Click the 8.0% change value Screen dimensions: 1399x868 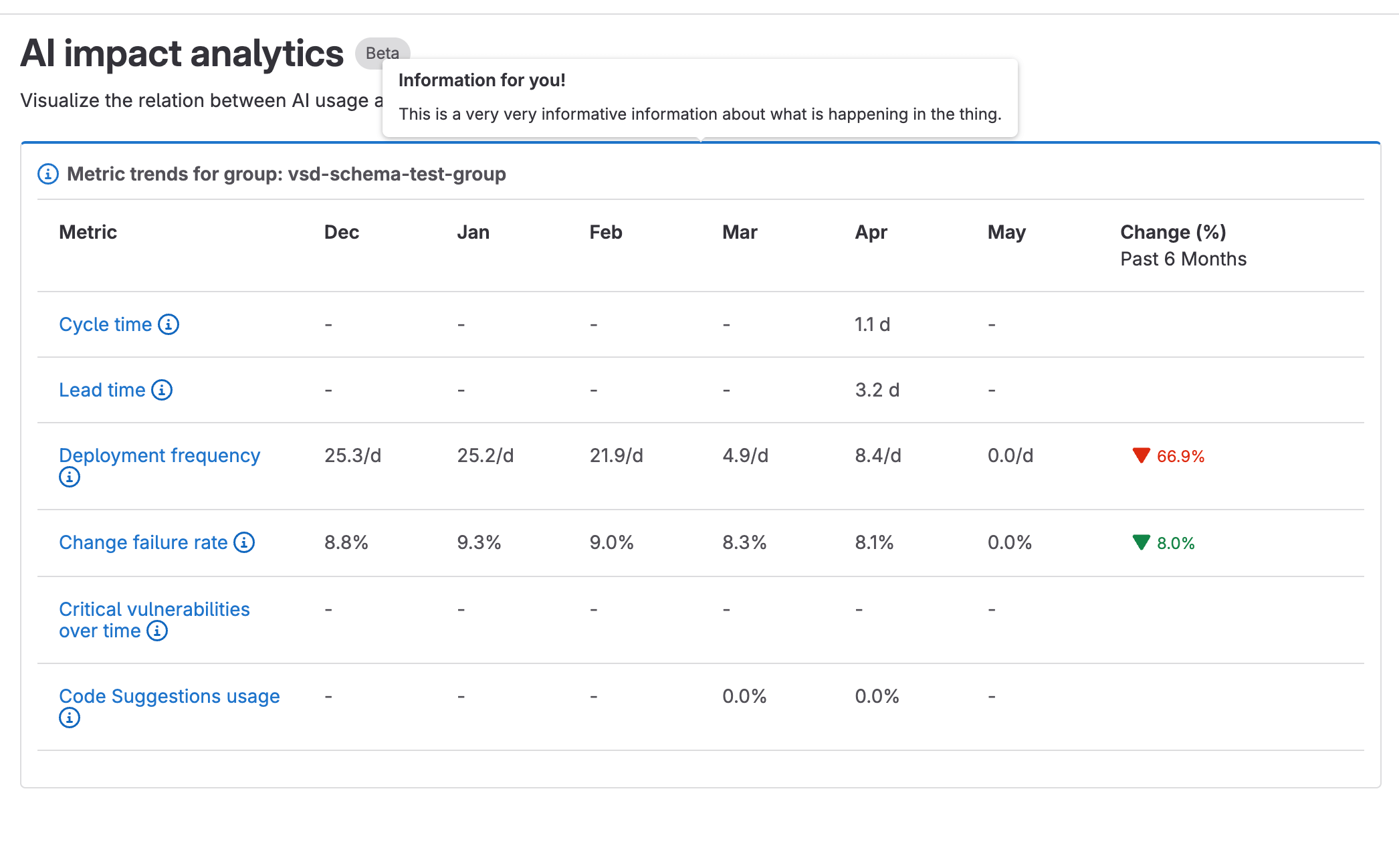coord(1176,543)
